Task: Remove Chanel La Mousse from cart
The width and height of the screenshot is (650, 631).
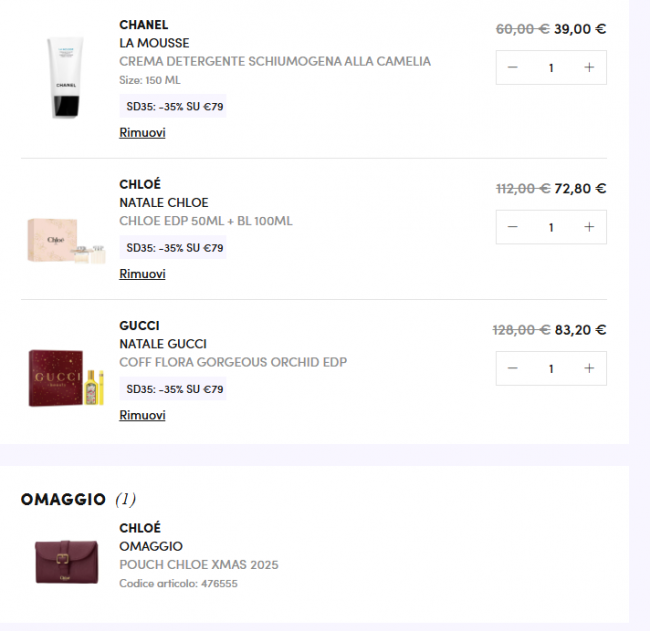Action: point(142,133)
